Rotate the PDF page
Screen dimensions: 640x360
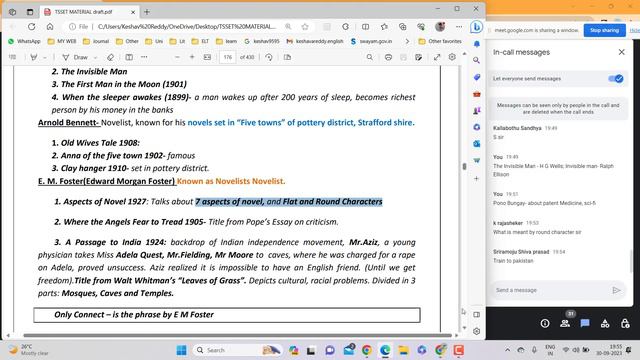pyautogui.click(x=269, y=57)
